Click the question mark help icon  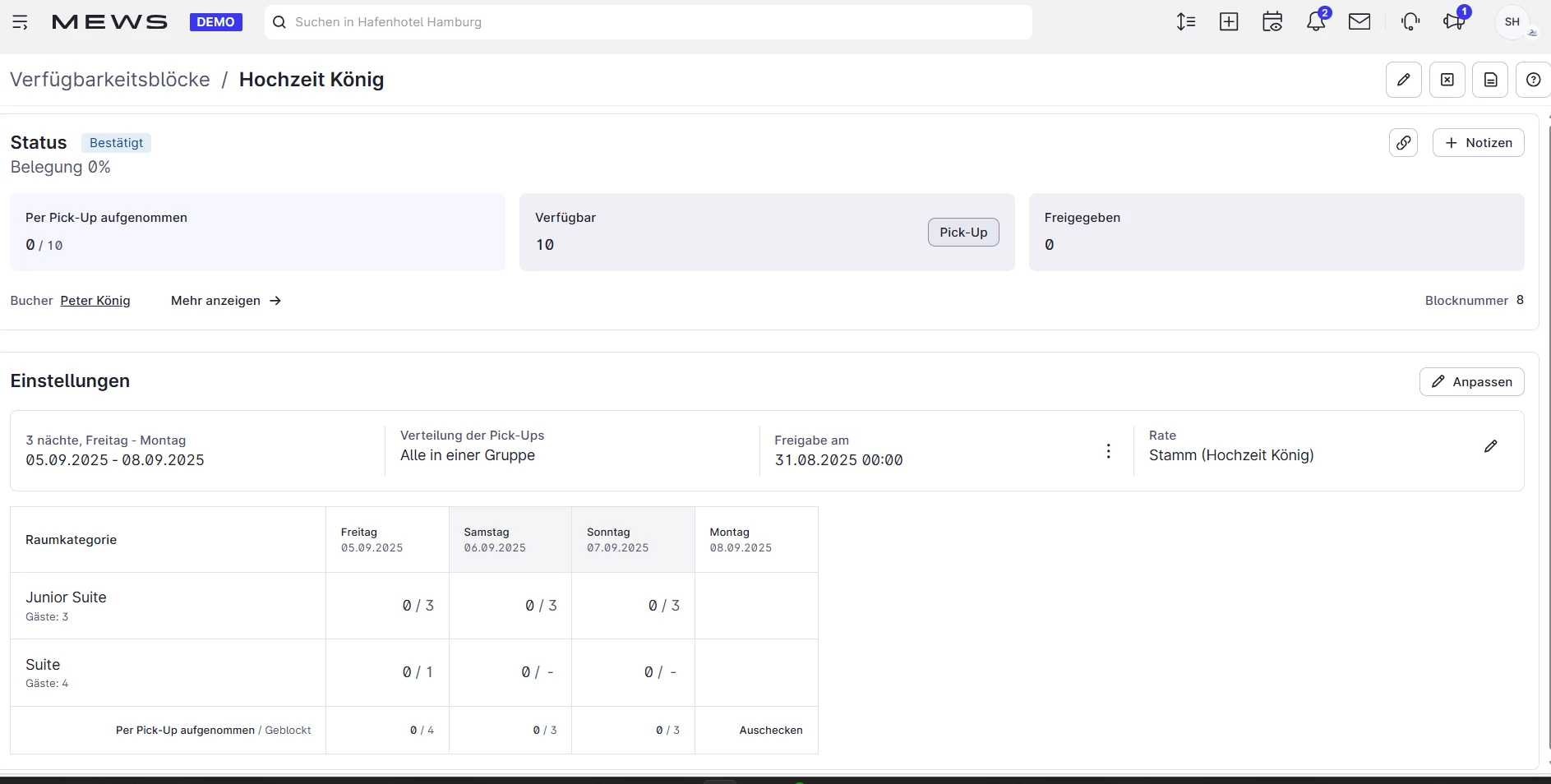(1533, 80)
